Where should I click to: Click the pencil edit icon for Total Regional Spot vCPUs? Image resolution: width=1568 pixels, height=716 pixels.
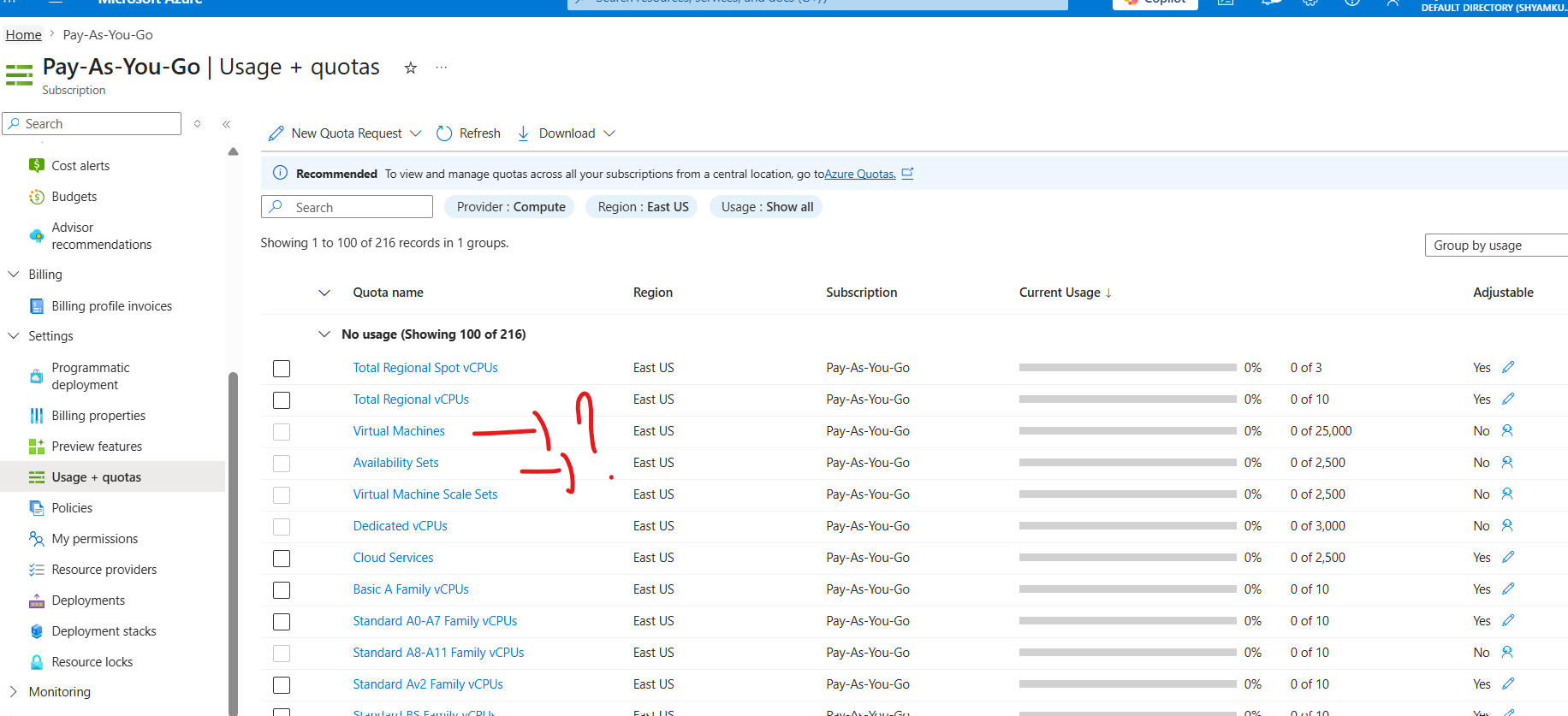point(1508,367)
